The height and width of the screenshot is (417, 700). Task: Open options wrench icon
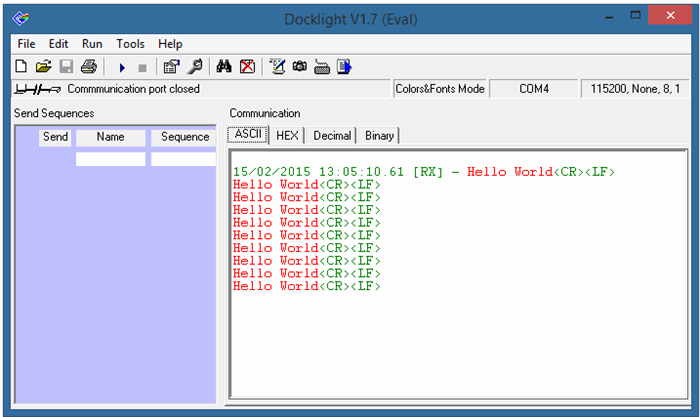[195, 67]
